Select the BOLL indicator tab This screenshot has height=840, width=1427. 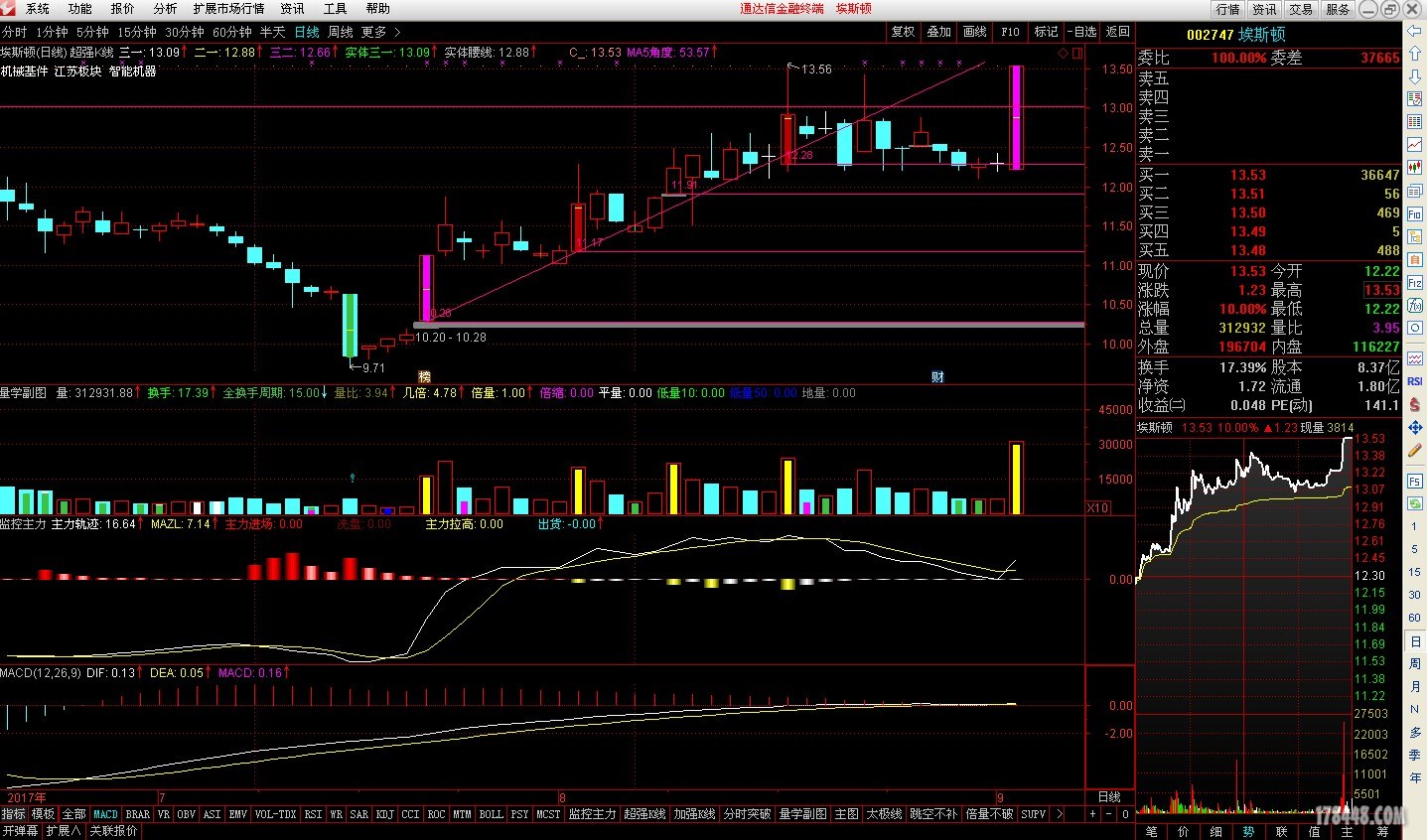click(x=491, y=814)
